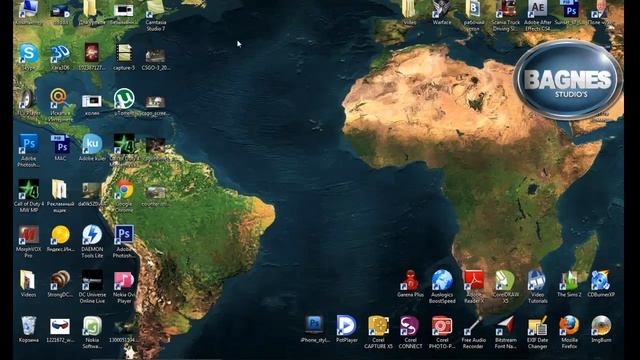Open Mozilla Firefox desktop icon
This screenshot has height=360, width=640.
pyautogui.click(x=569, y=325)
